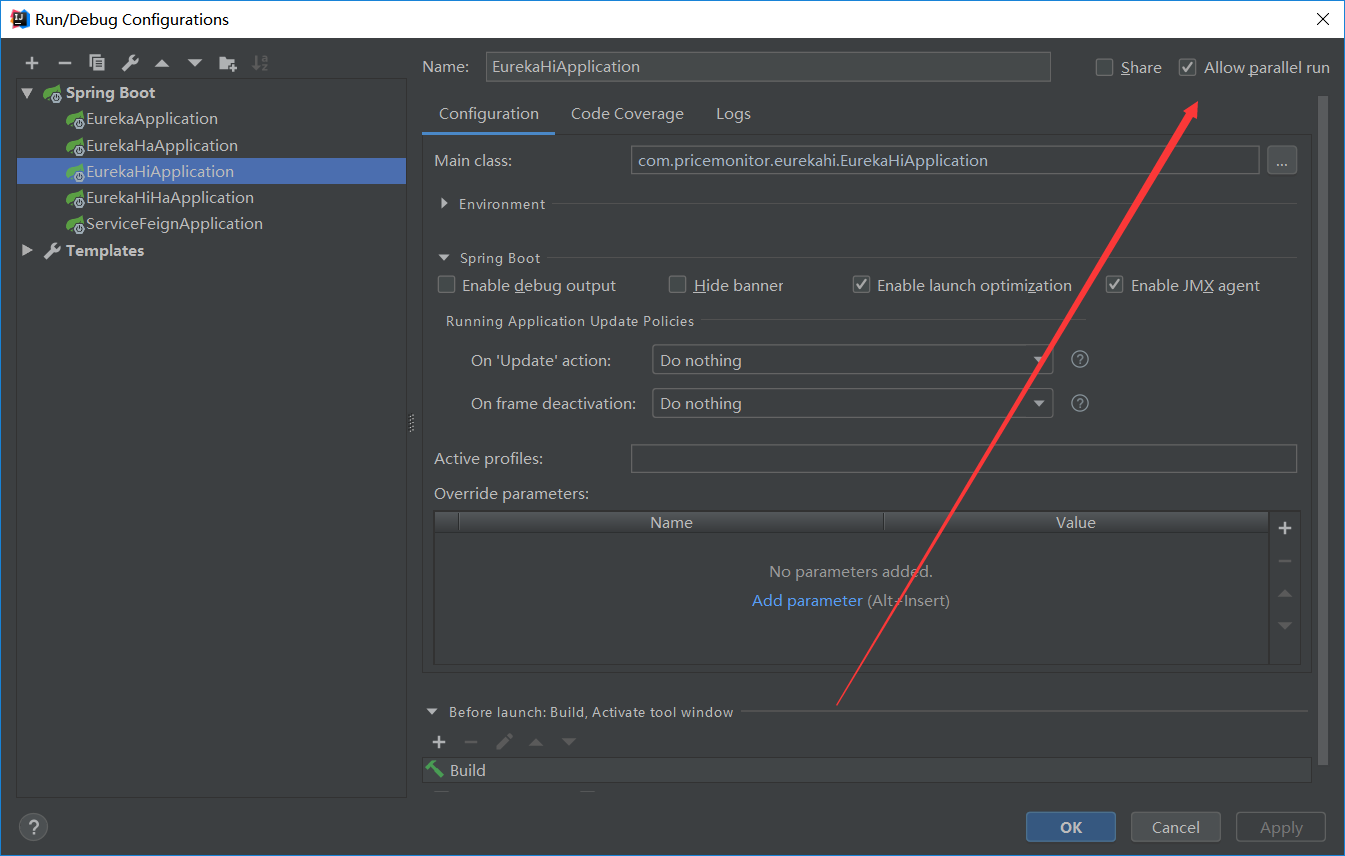Select EurekaApplication configuration
The width and height of the screenshot is (1345, 856).
(x=152, y=118)
